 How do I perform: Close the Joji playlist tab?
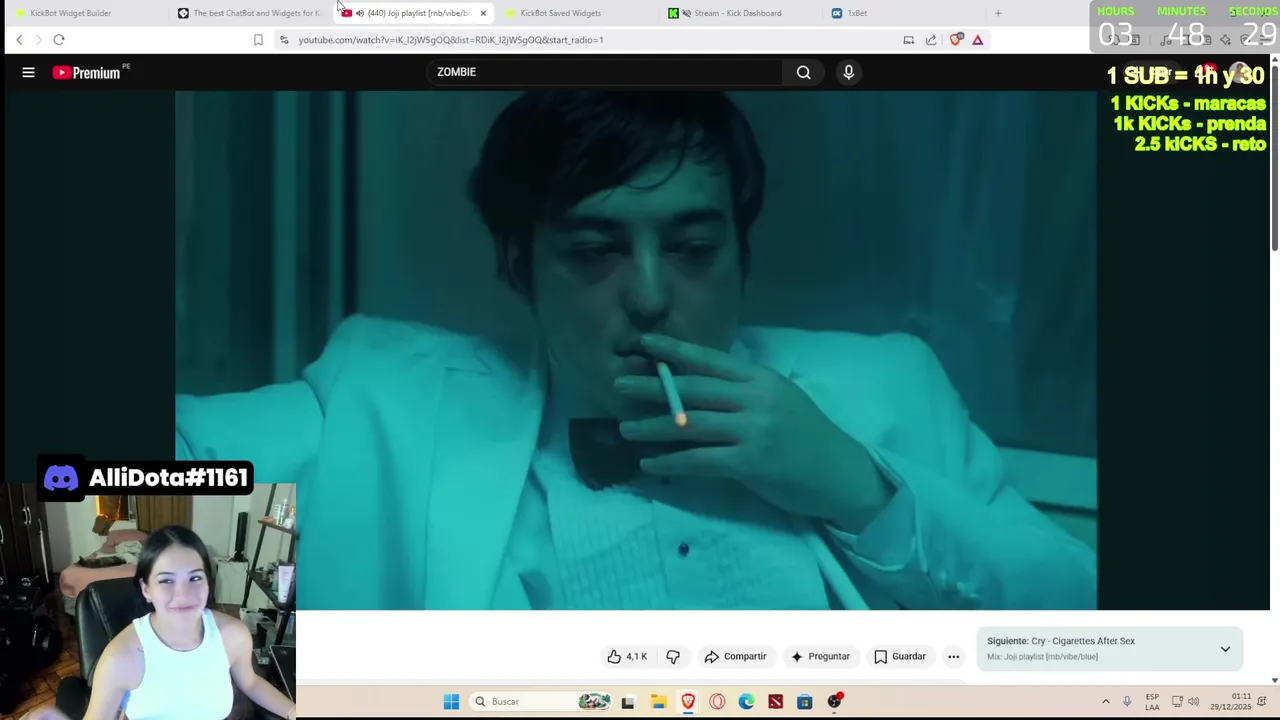point(483,13)
